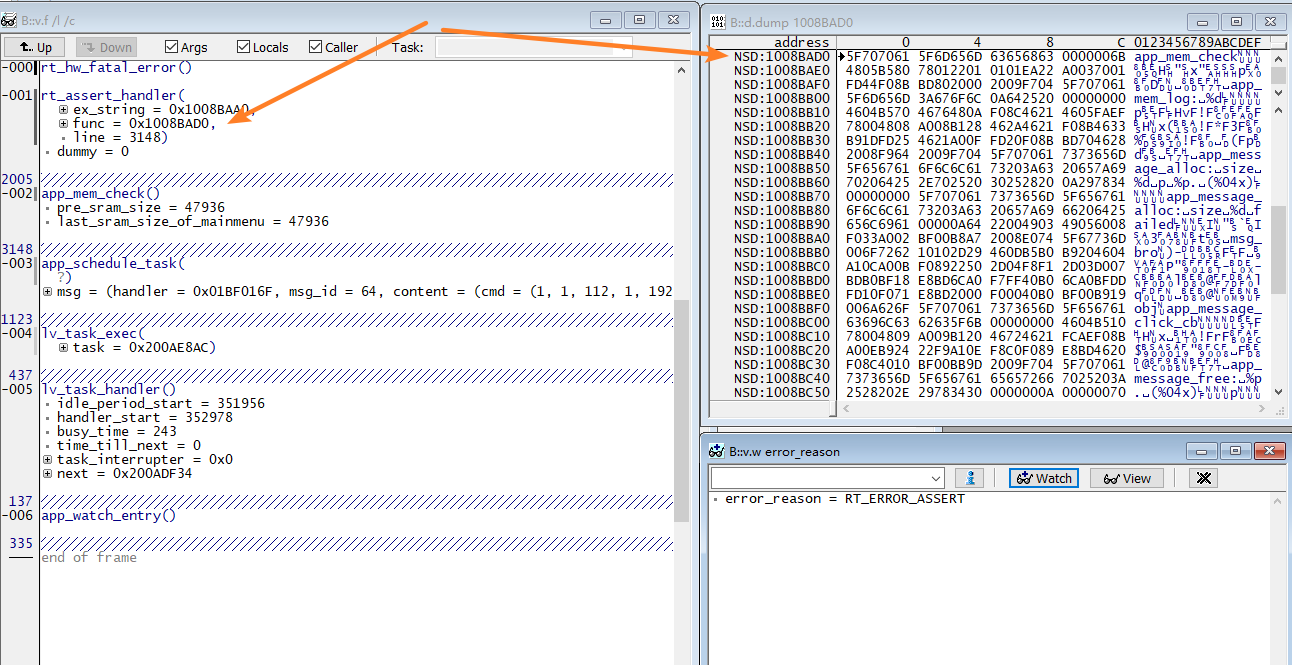
Task: Uncheck the Locals checkbox
Action: click(x=243, y=47)
